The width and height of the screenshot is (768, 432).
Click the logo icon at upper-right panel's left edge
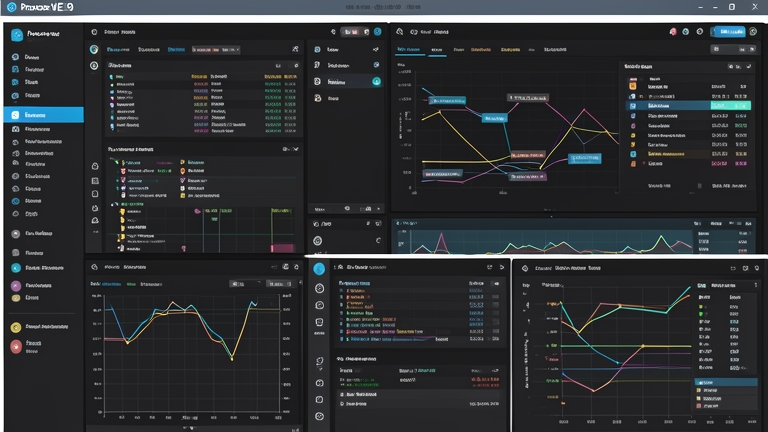[x=400, y=31]
